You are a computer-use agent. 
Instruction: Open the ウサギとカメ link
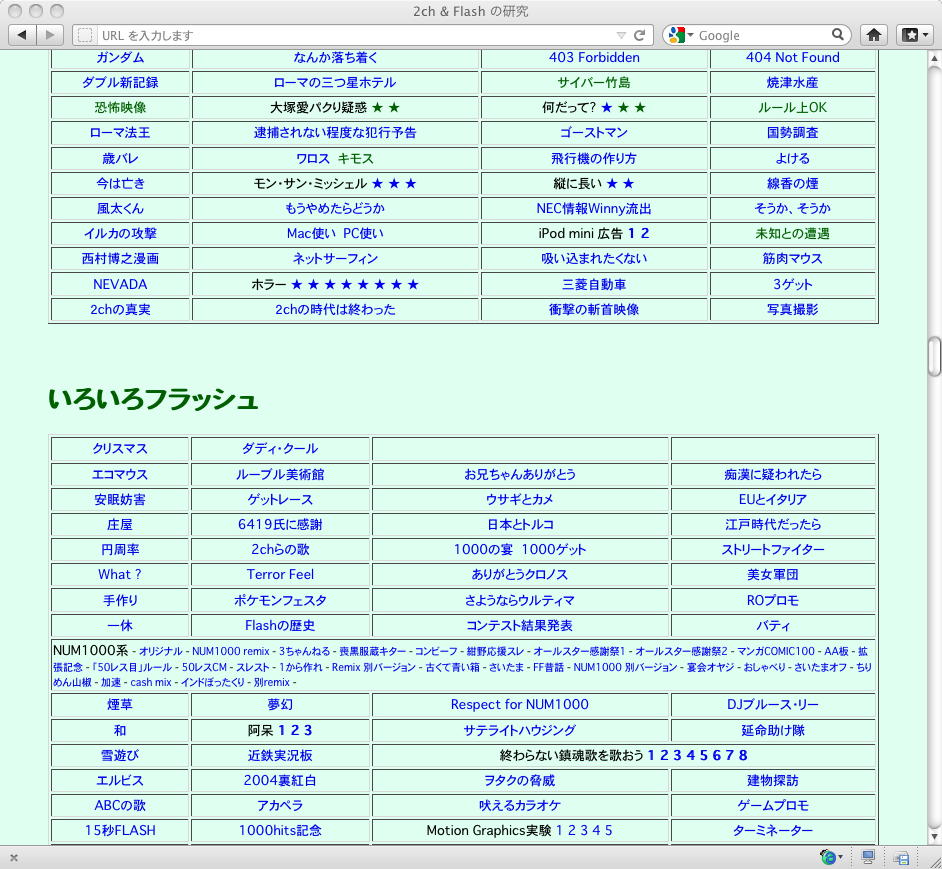click(x=520, y=500)
